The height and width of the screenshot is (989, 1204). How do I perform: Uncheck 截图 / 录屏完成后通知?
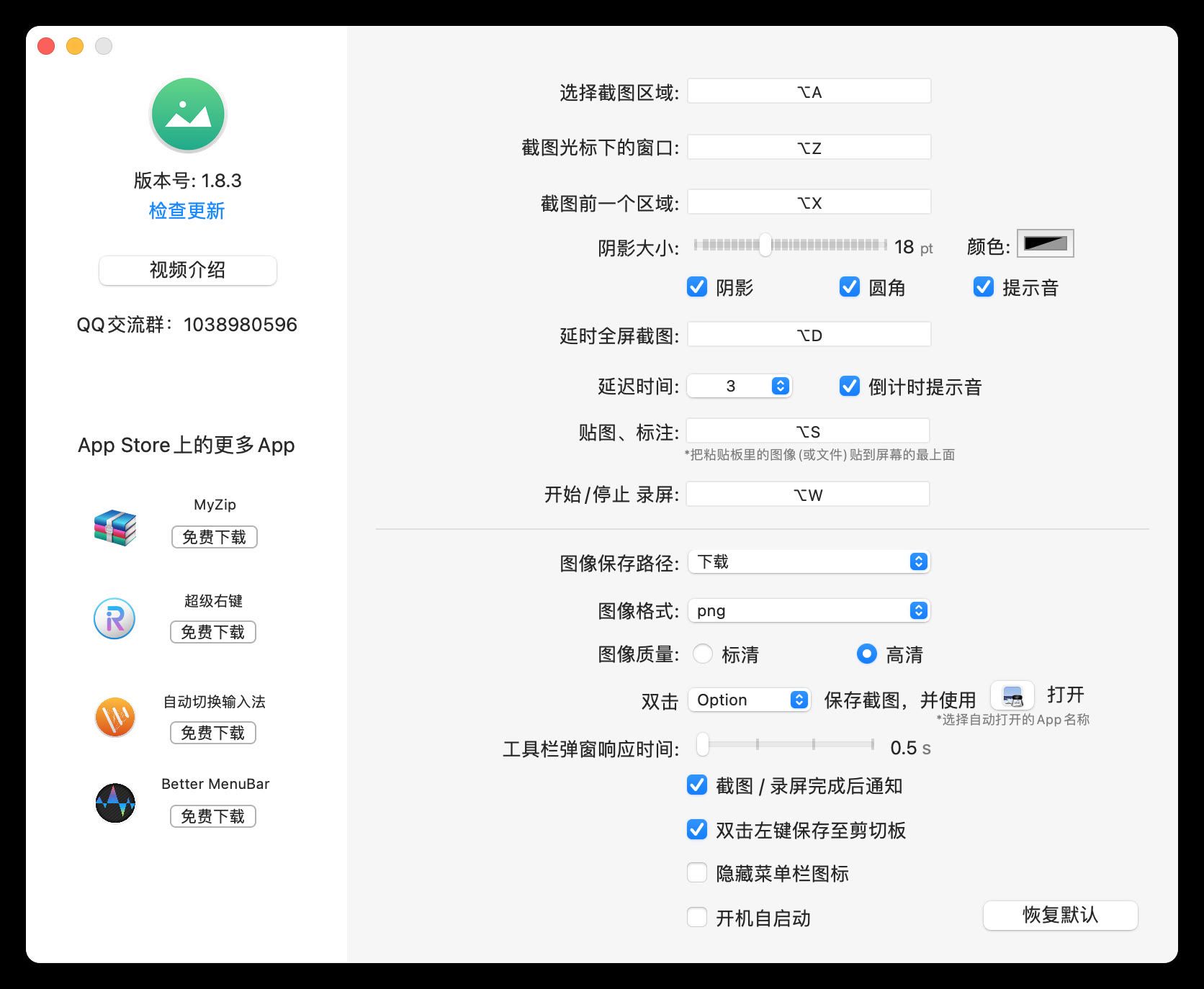click(x=697, y=785)
